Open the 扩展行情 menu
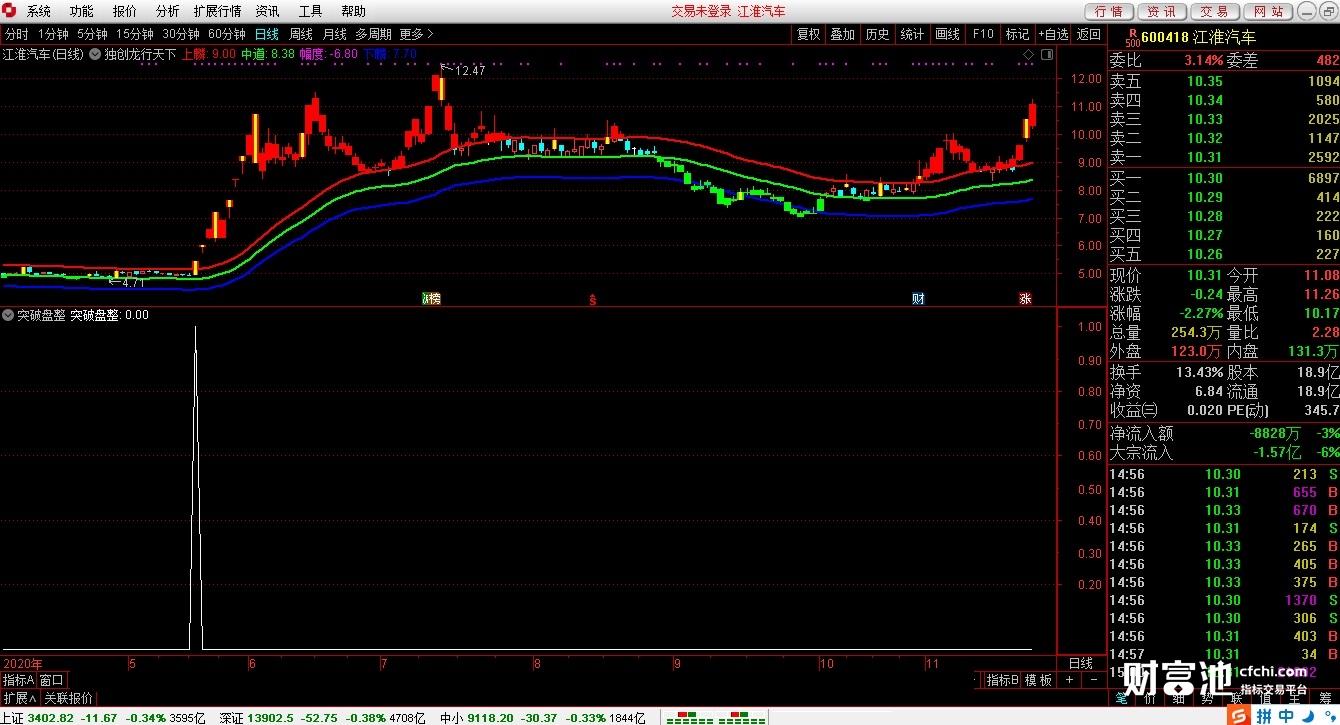This screenshot has width=1340, height=725. pos(217,11)
